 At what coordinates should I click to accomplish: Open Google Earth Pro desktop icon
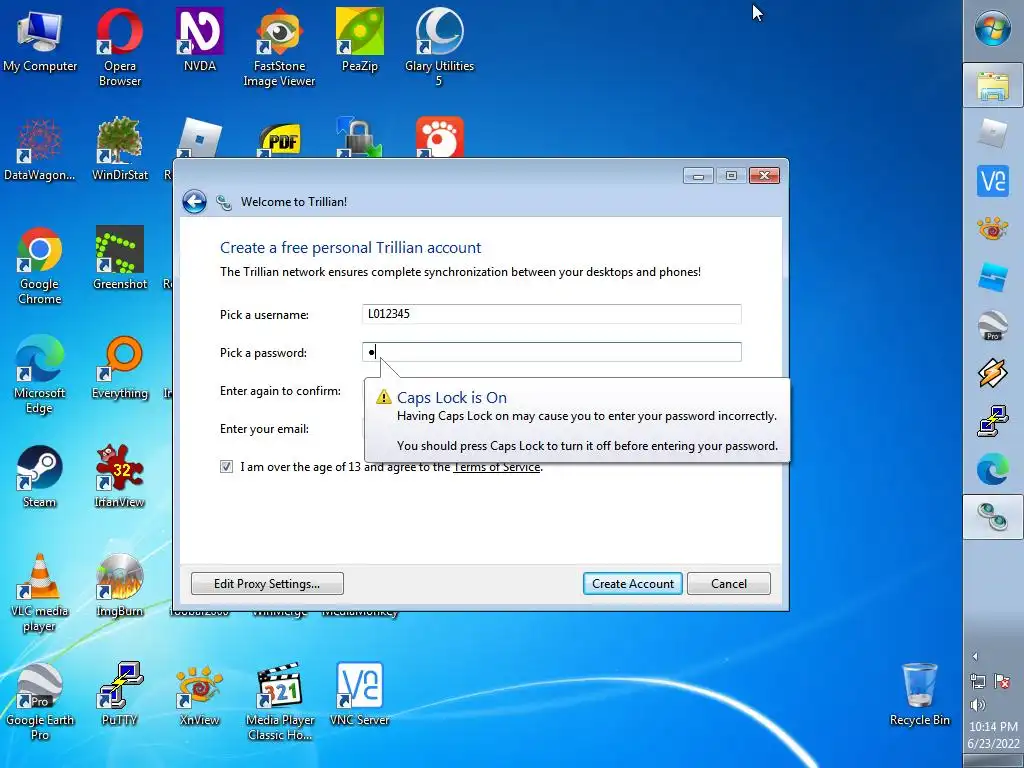click(39, 702)
